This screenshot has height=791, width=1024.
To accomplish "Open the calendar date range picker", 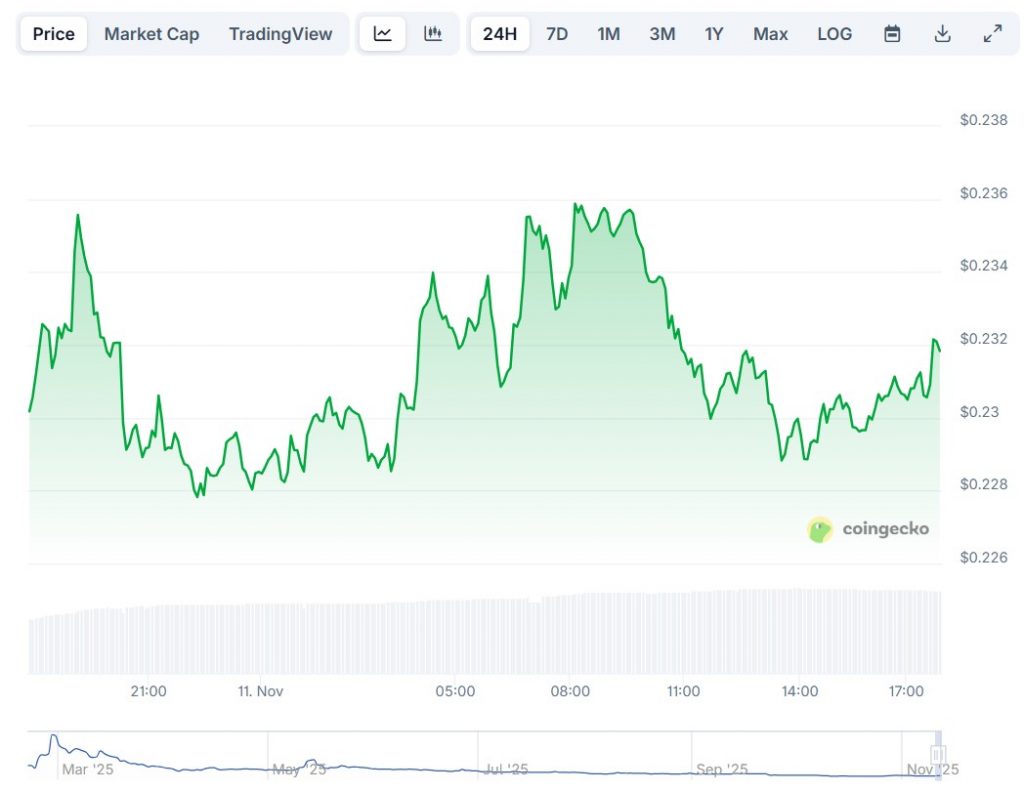I will click(892, 34).
